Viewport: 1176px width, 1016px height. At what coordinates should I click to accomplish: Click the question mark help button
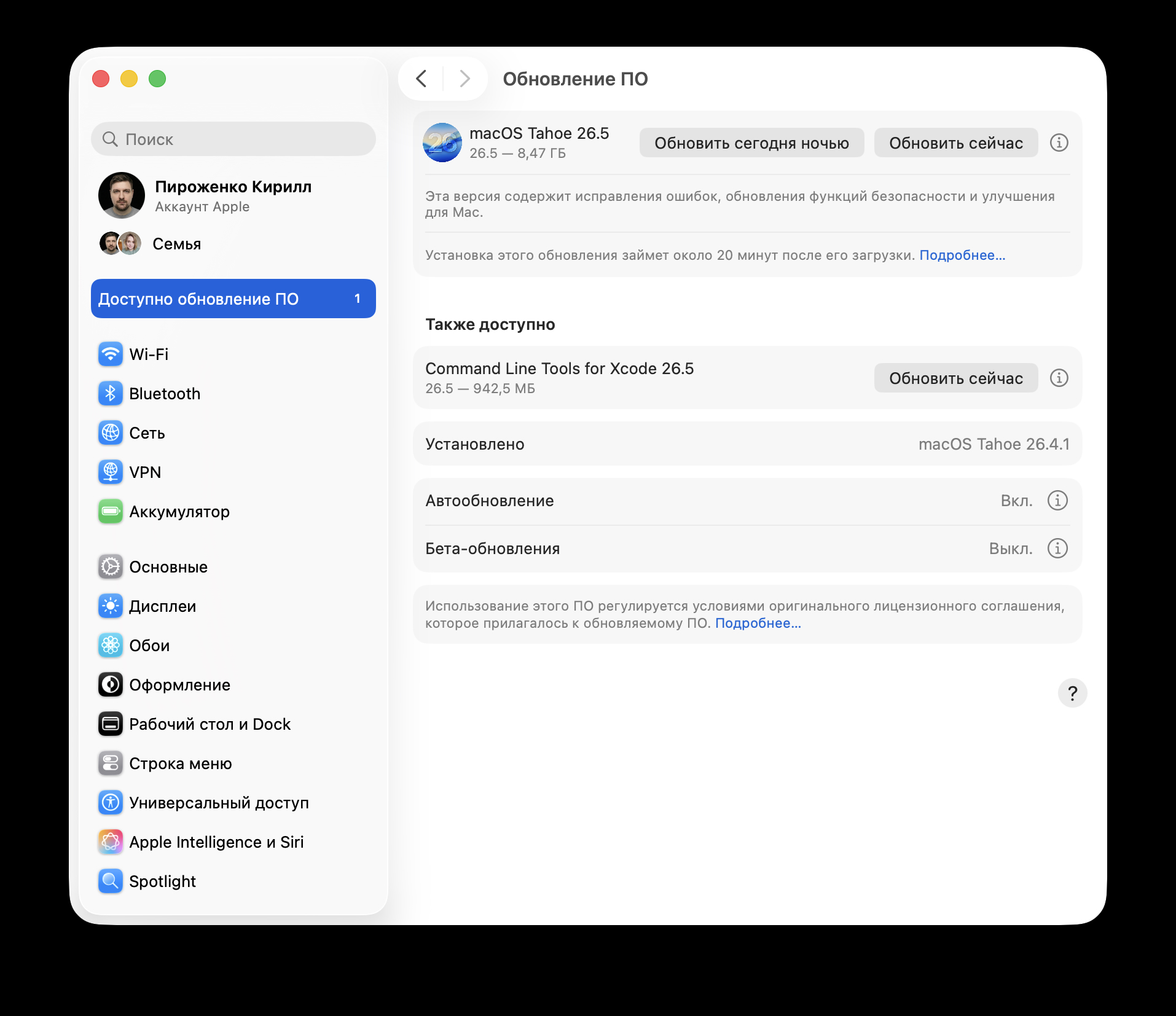[x=1072, y=693]
